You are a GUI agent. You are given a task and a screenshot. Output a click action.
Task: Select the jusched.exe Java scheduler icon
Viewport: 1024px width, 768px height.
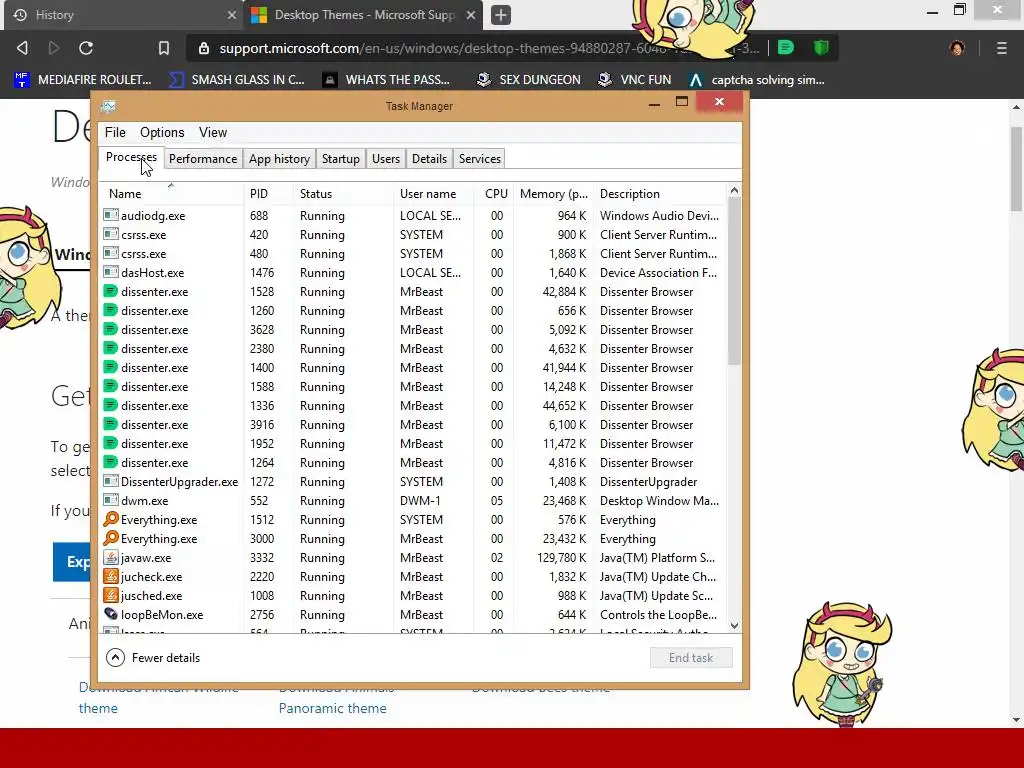(x=111, y=595)
